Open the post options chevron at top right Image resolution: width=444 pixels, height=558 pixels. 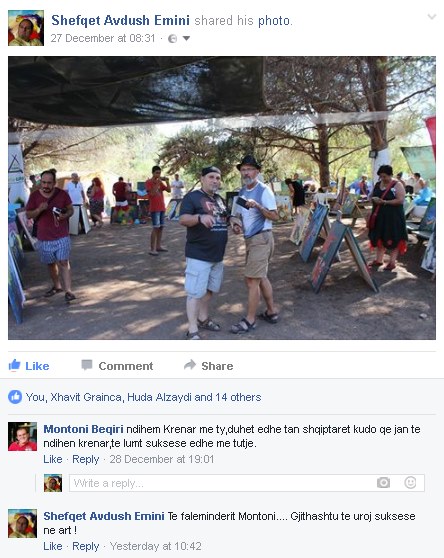pyautogui.click(x=432, y=17)
